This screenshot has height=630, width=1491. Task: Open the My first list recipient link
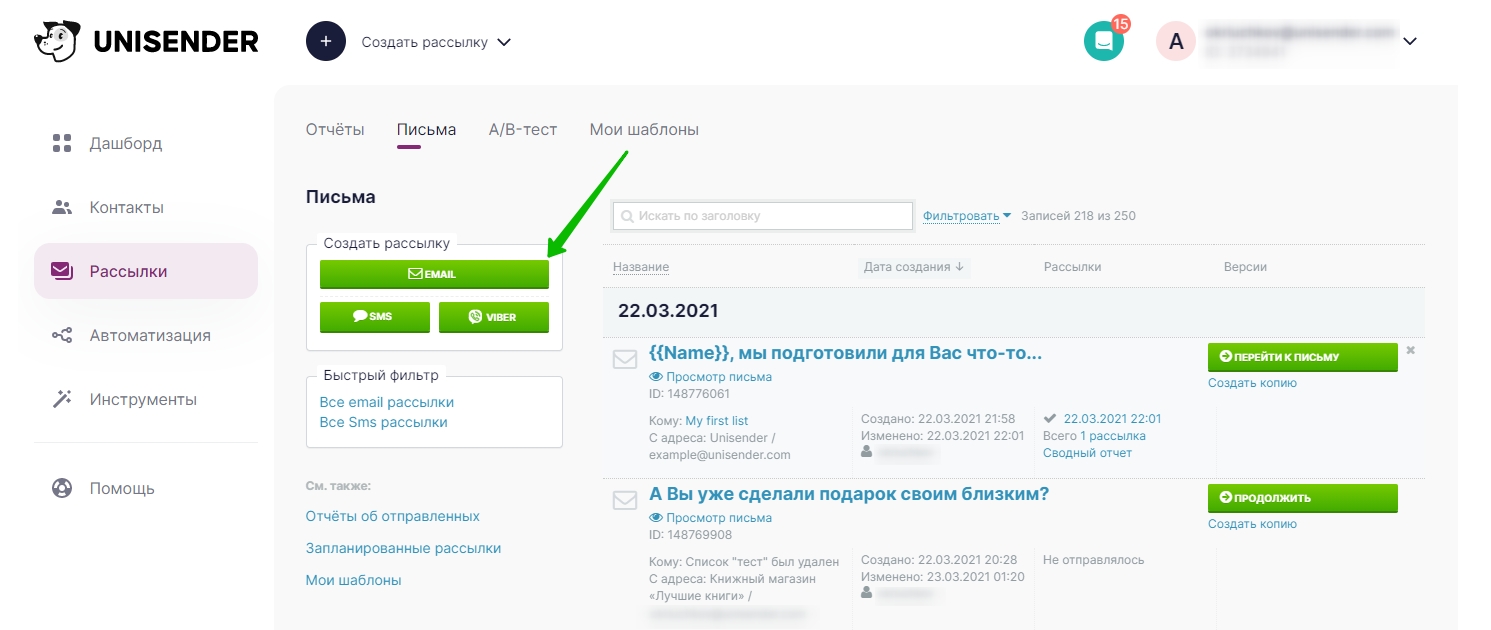[717, 421]
